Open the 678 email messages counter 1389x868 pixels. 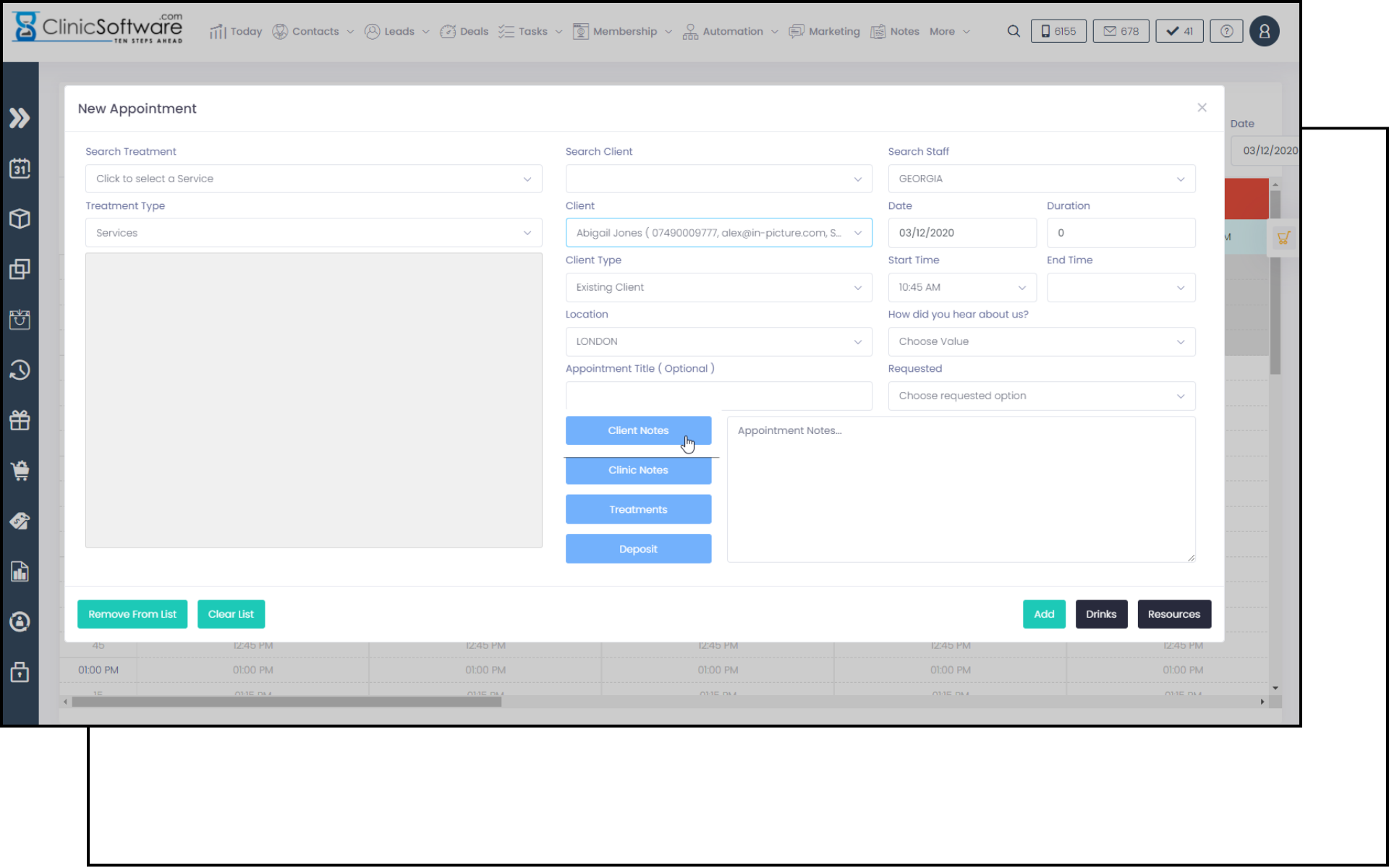1121,31
